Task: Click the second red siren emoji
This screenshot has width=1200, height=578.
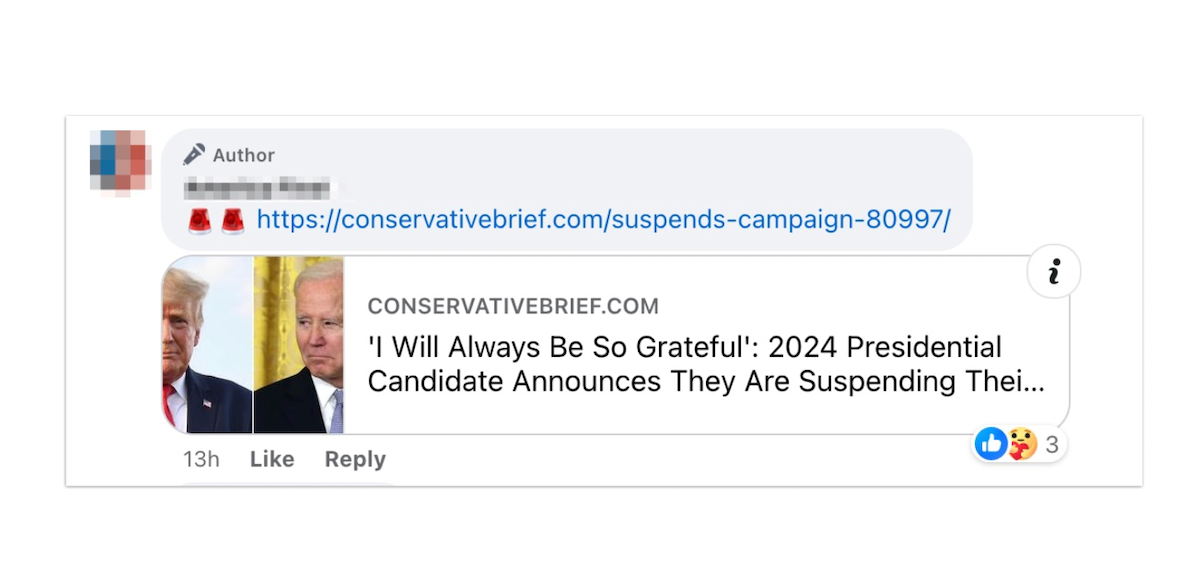Action: (231, 220)
